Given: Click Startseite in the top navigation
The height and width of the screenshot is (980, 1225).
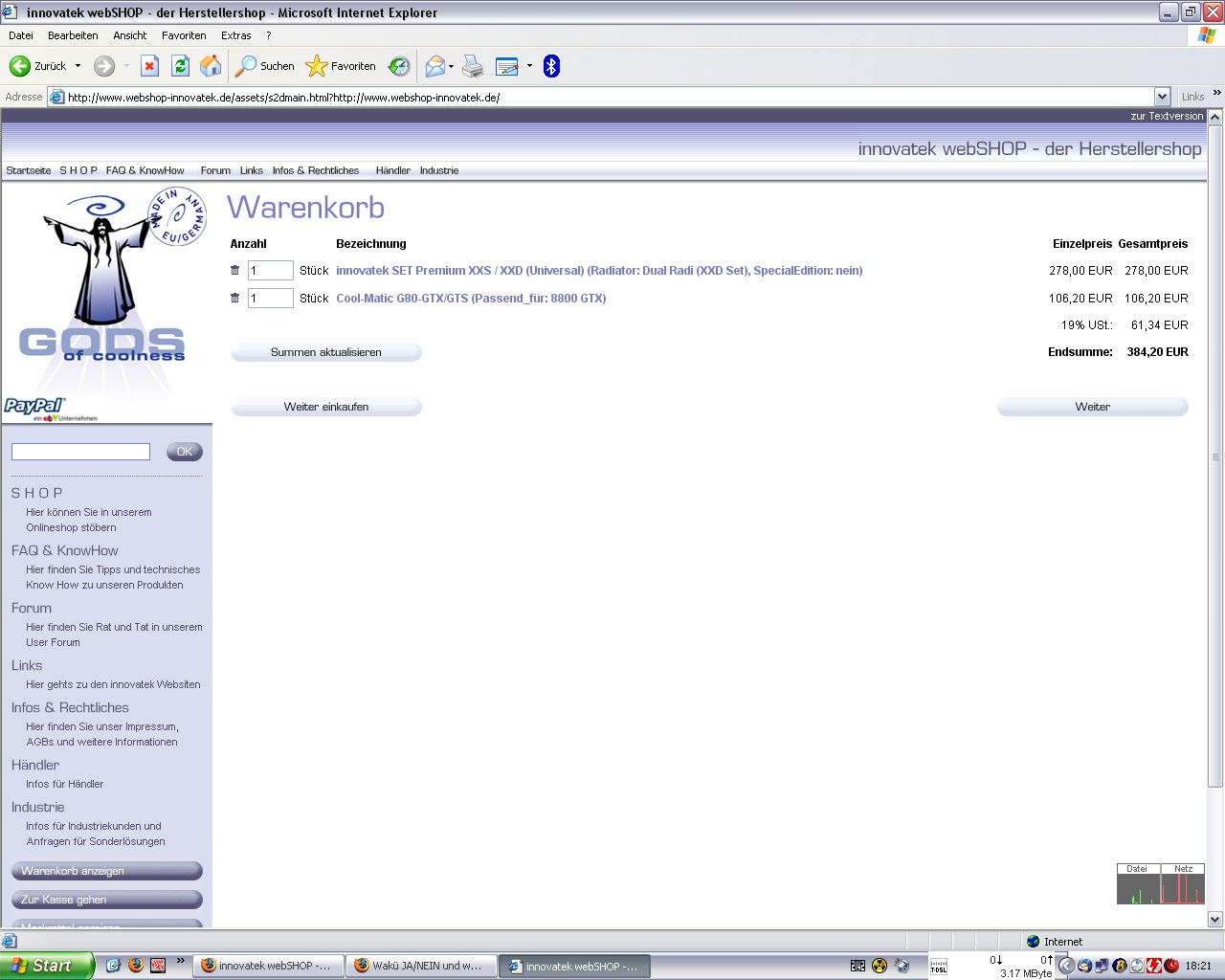Looking at the screenshot, I should 29,170.
